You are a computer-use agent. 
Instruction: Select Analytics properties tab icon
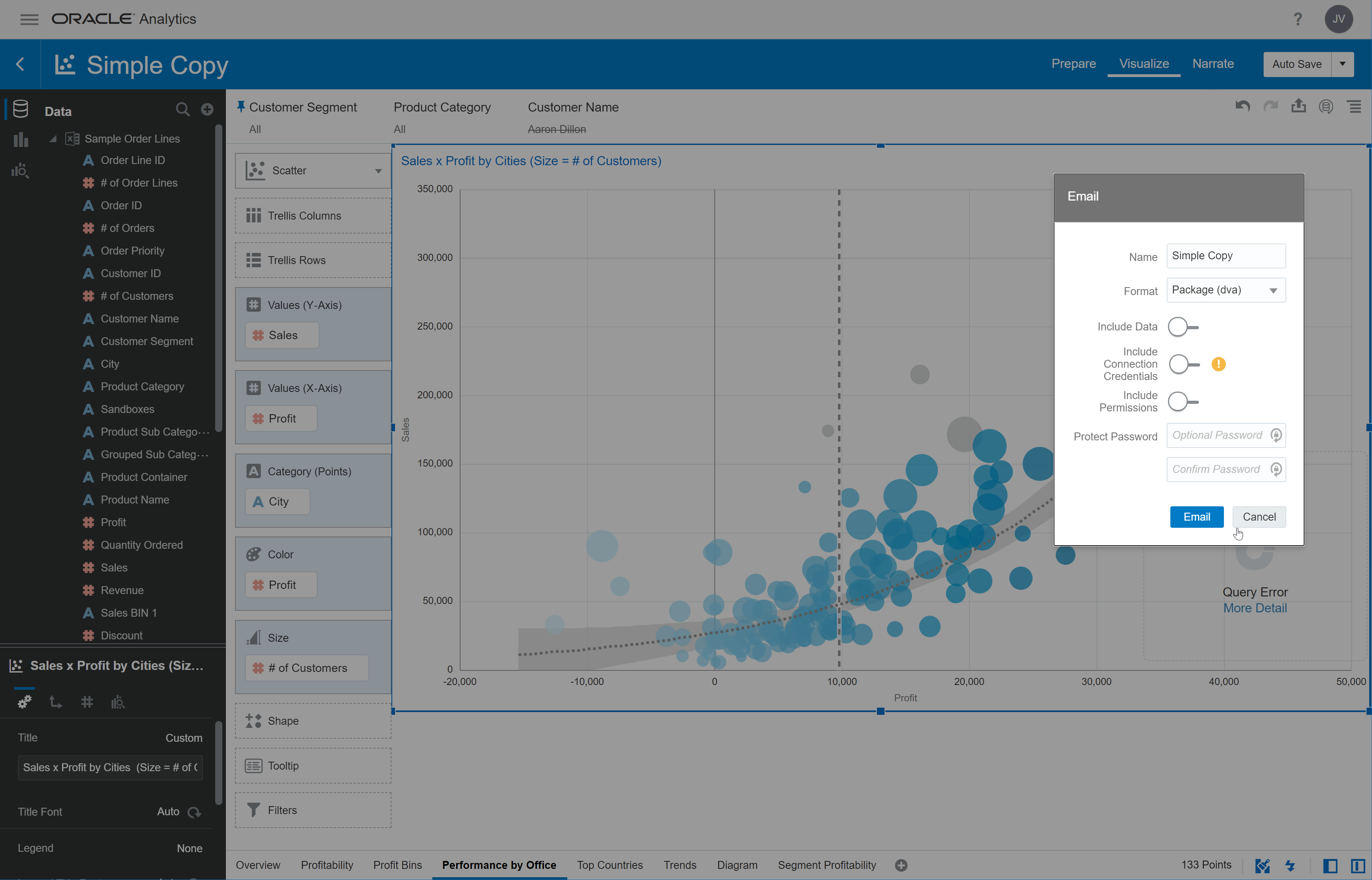coord(118,702)
